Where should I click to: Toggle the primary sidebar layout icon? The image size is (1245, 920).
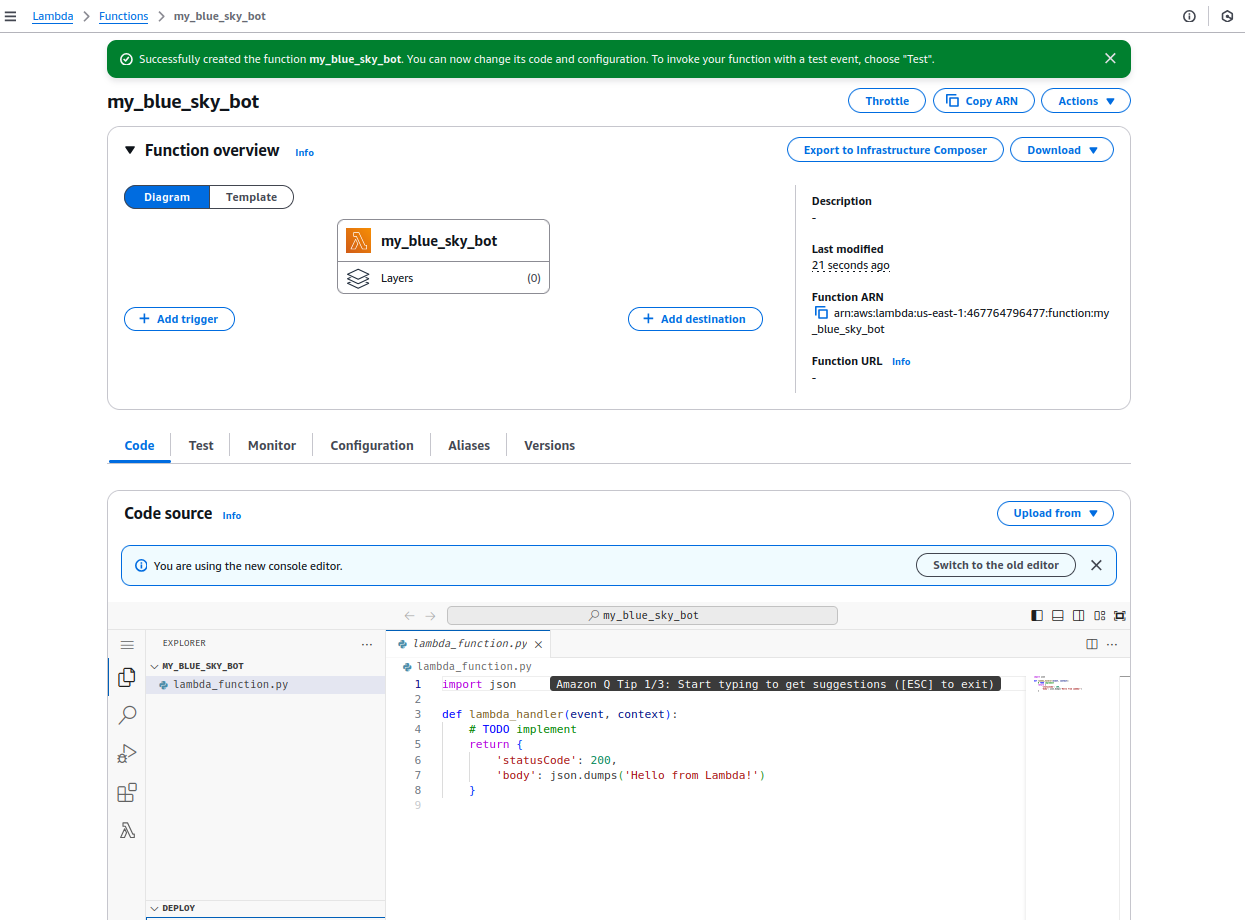pyautogui.click(x=1037, y=616)
